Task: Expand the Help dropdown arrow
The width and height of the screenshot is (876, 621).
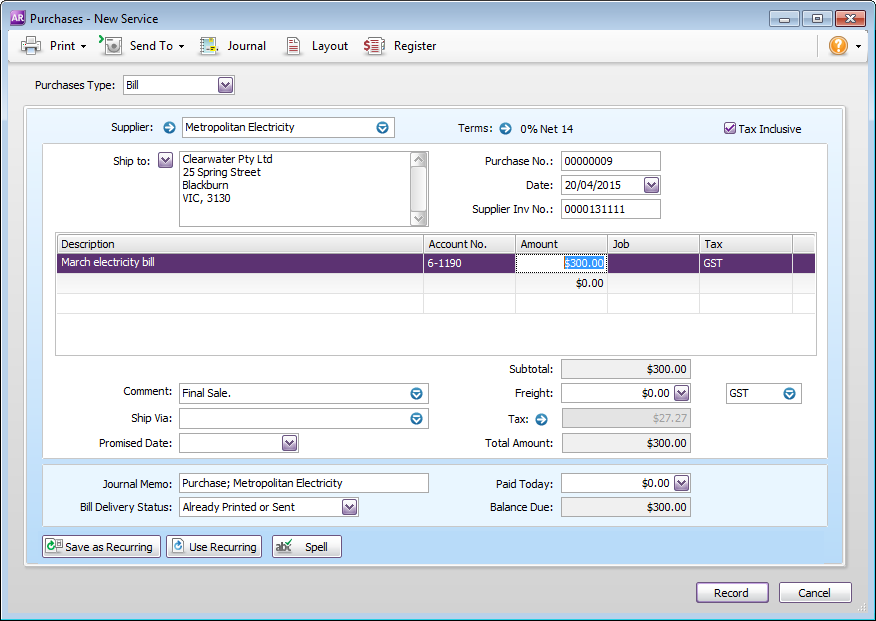Action: 859,46
